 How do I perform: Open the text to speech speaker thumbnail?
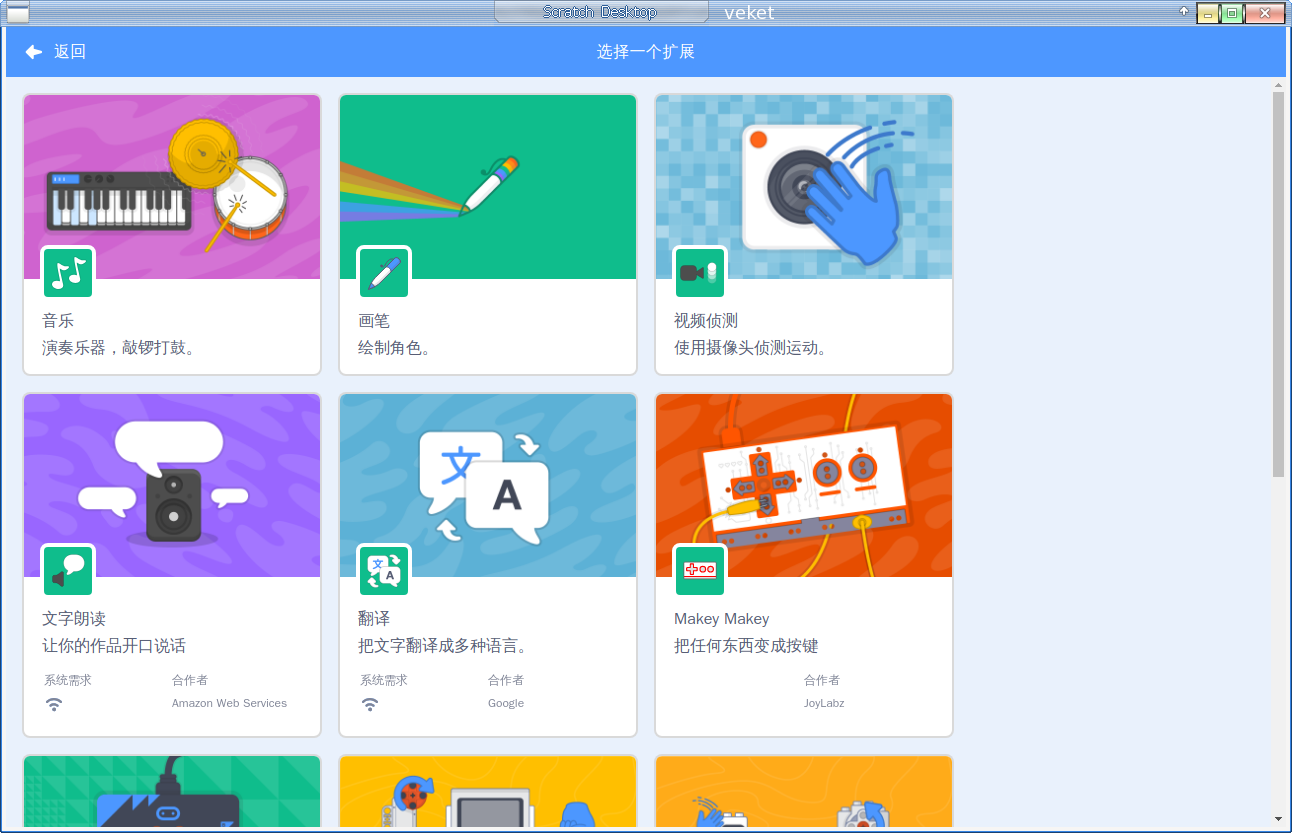point(172,486)
